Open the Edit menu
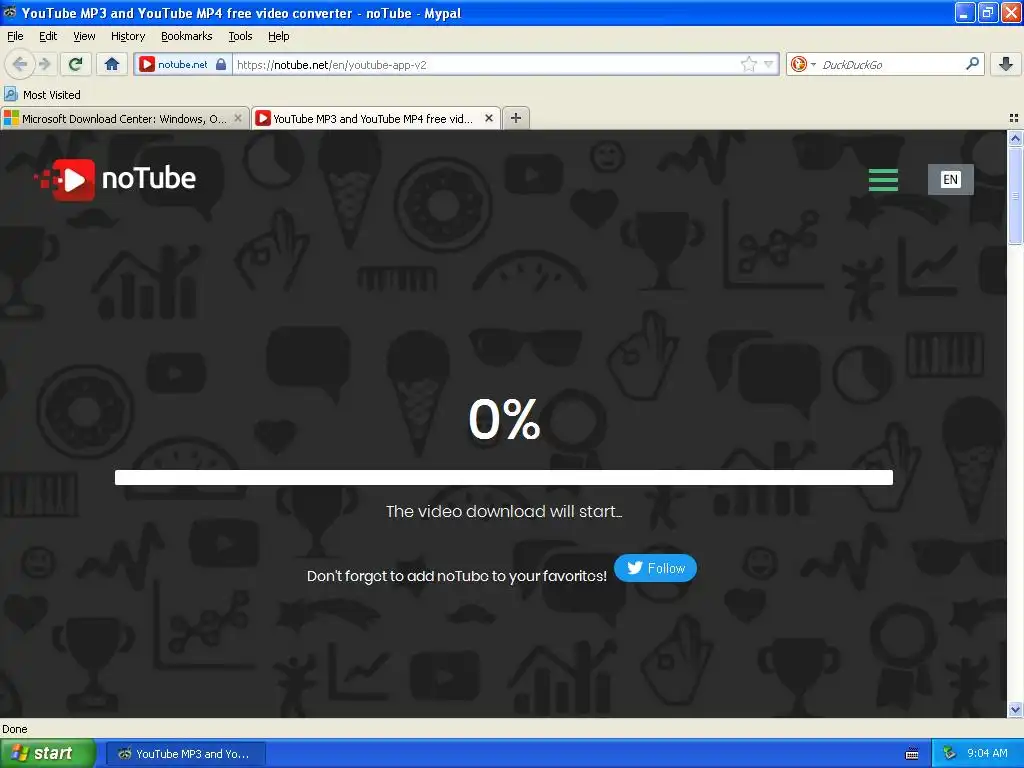 tap(48, 36)
